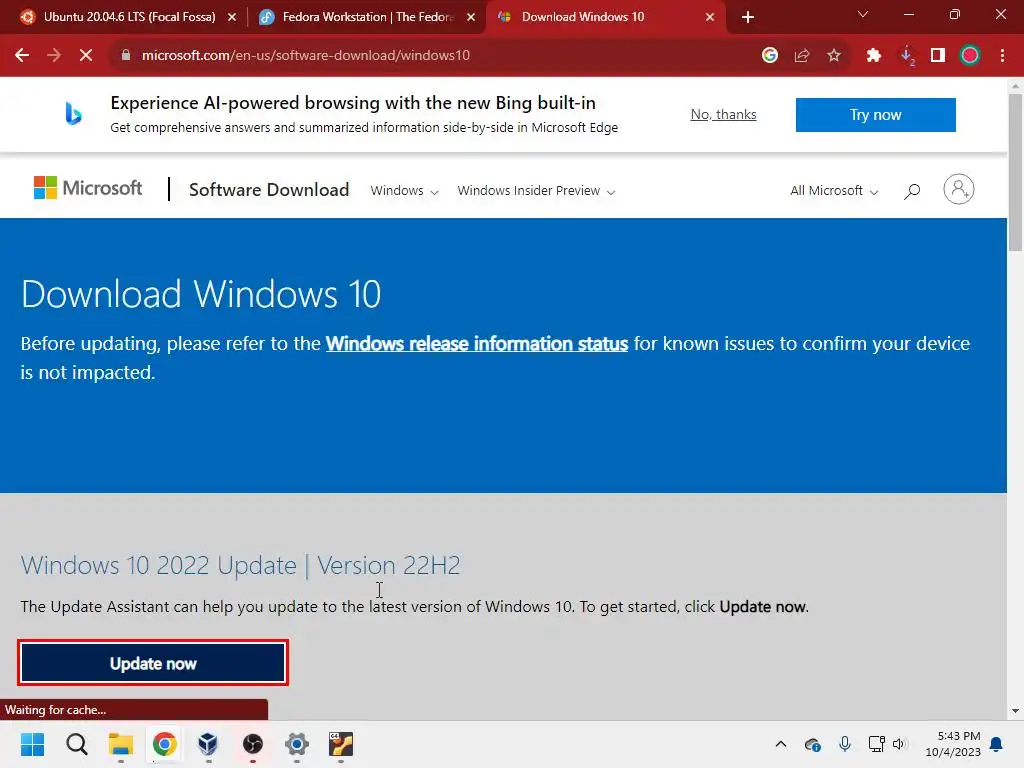Open the Chrome three-dot menu
Viewport: 1024px width, 768px height.
tap(1002, 56)
